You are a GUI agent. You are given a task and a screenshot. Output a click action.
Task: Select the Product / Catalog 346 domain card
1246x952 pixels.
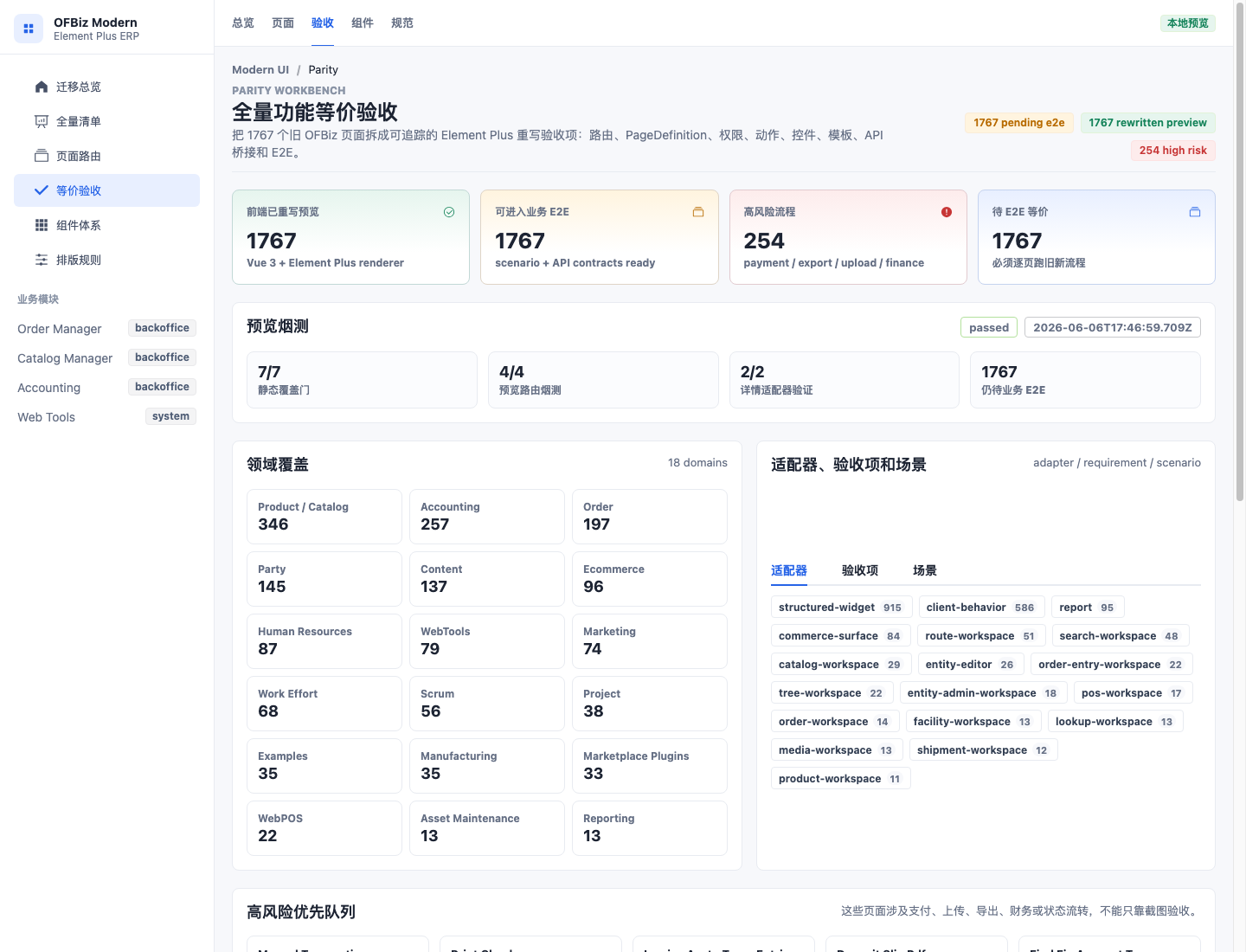324,517
